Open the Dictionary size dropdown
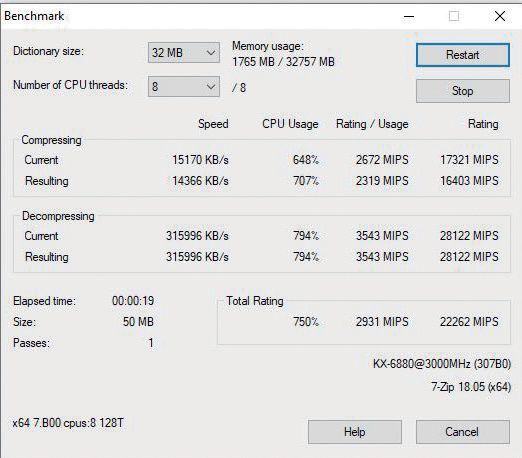This screenshot has width=522, height=458. [184, 52]
